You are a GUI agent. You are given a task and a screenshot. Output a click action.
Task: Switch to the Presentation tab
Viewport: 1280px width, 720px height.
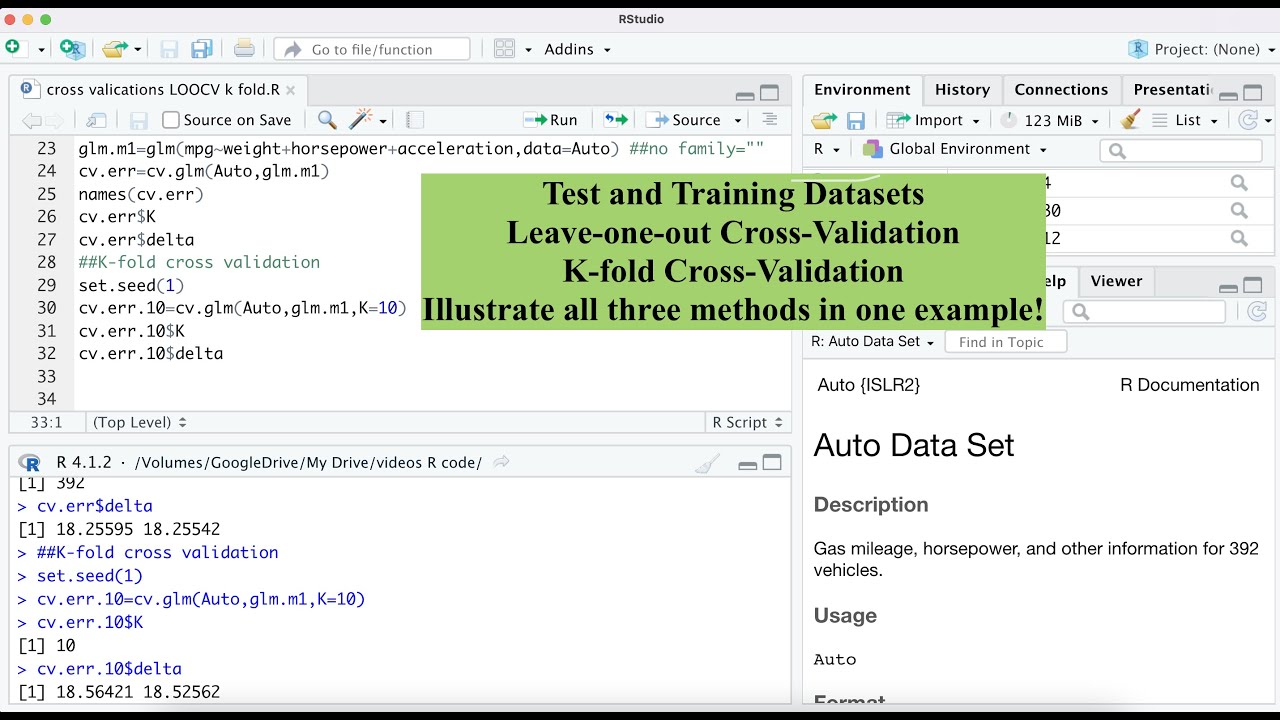(1172, 90)
